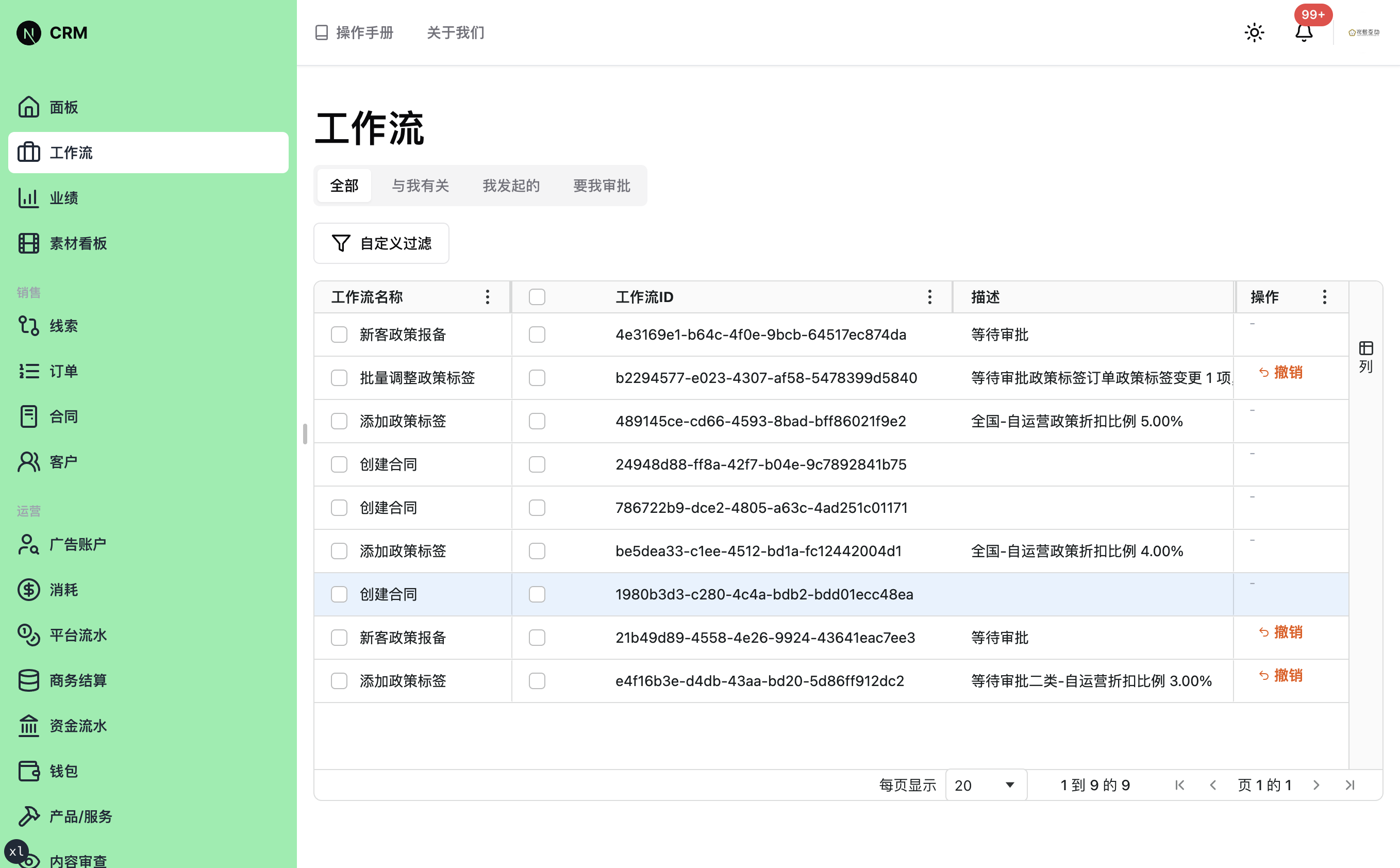Image resolution: width=1400 pixels, height=868 pixels.
Task: Open the 订单 orders section
Action: click(63, 371)
